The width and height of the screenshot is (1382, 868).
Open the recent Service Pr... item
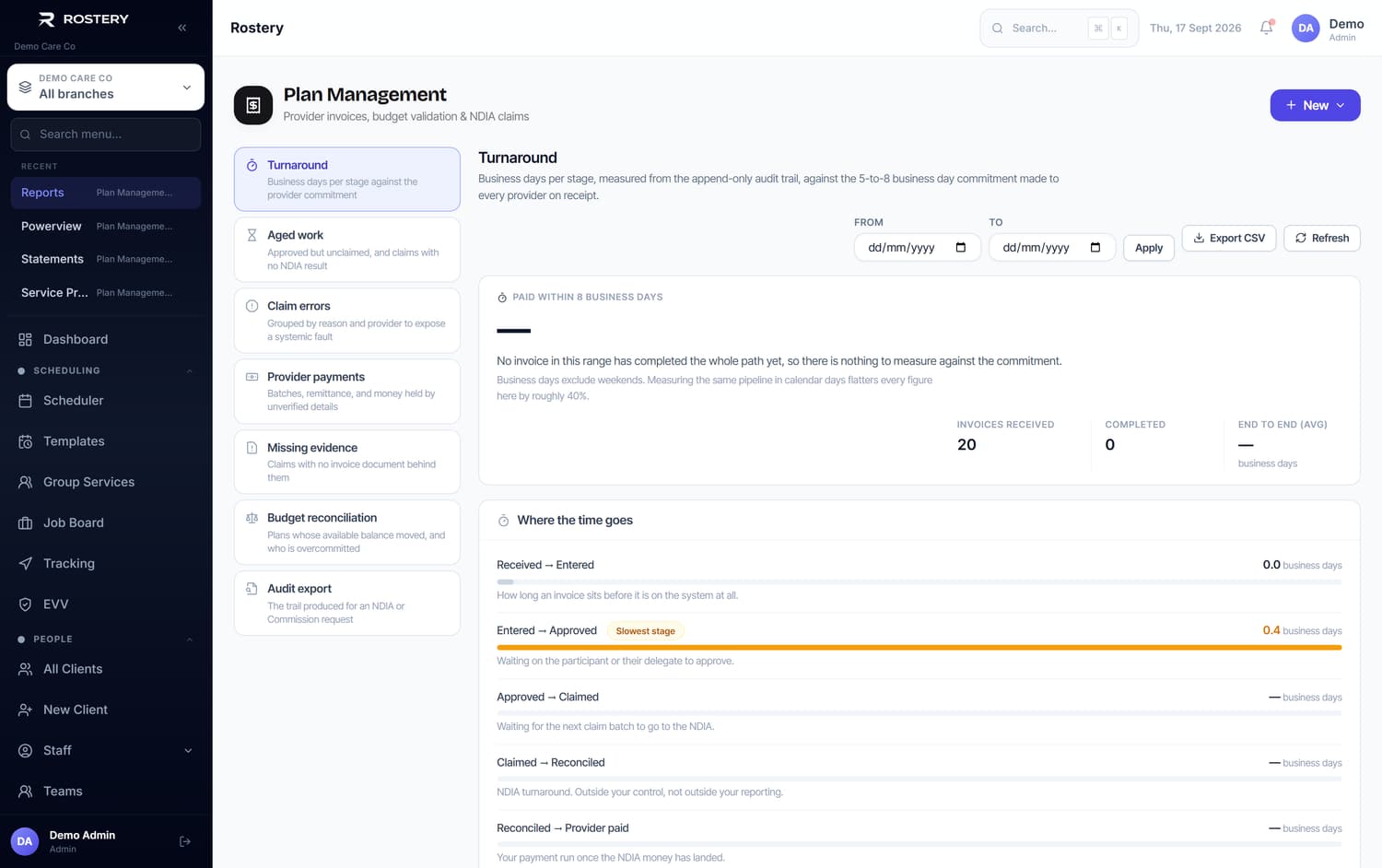tap(106, 292)
